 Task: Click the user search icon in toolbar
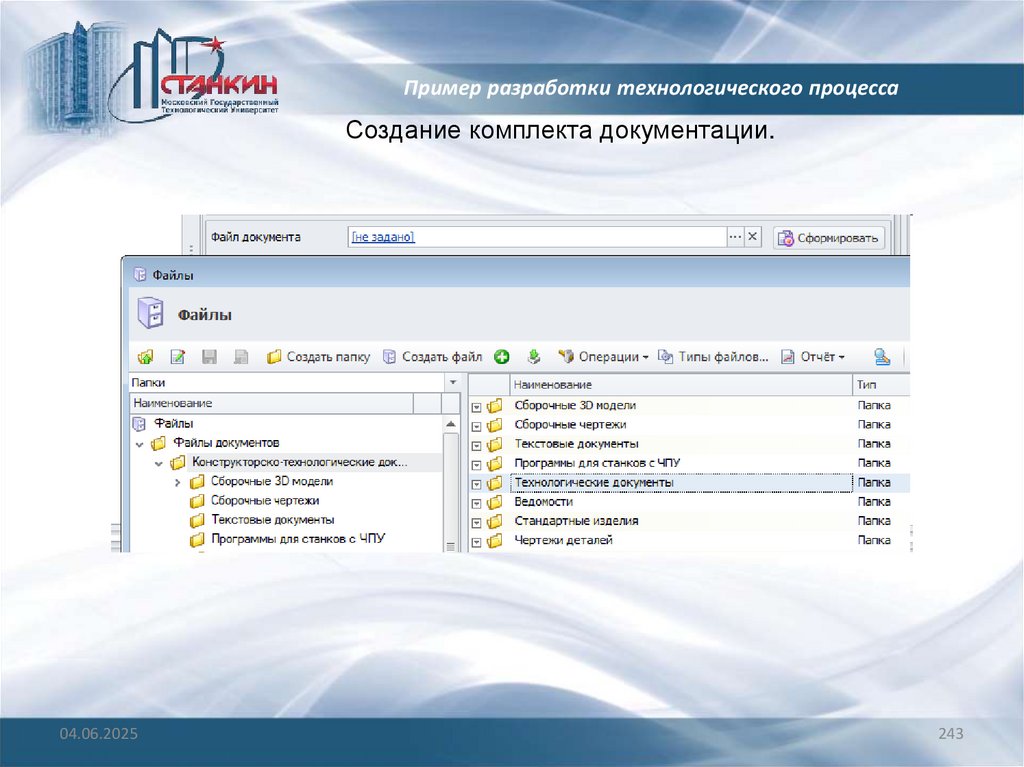pyautogui.click(x=882, y=357)
